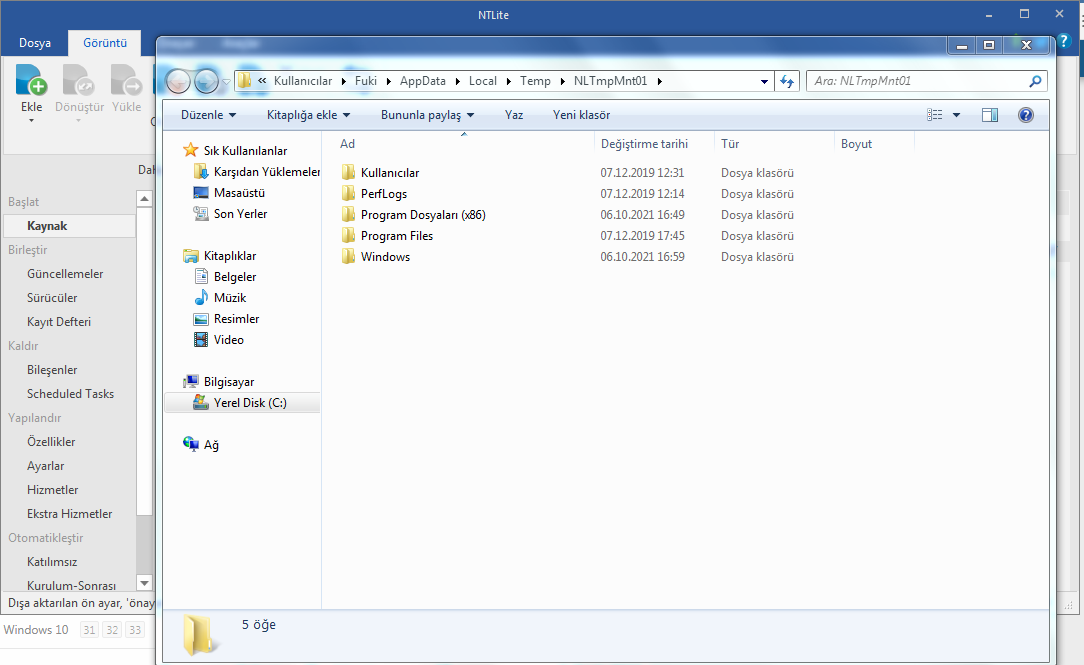Viewport: 1084px width, 665px height.
Task: Click the Windows folder icon in list
Action: coord(348,256)
